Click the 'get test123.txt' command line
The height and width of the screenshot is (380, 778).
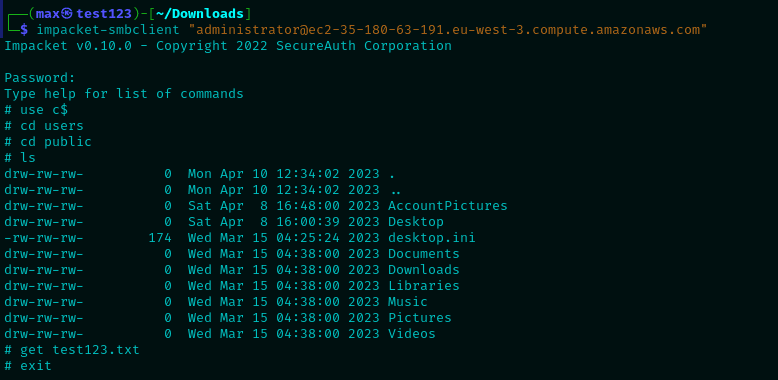[72, 350]
